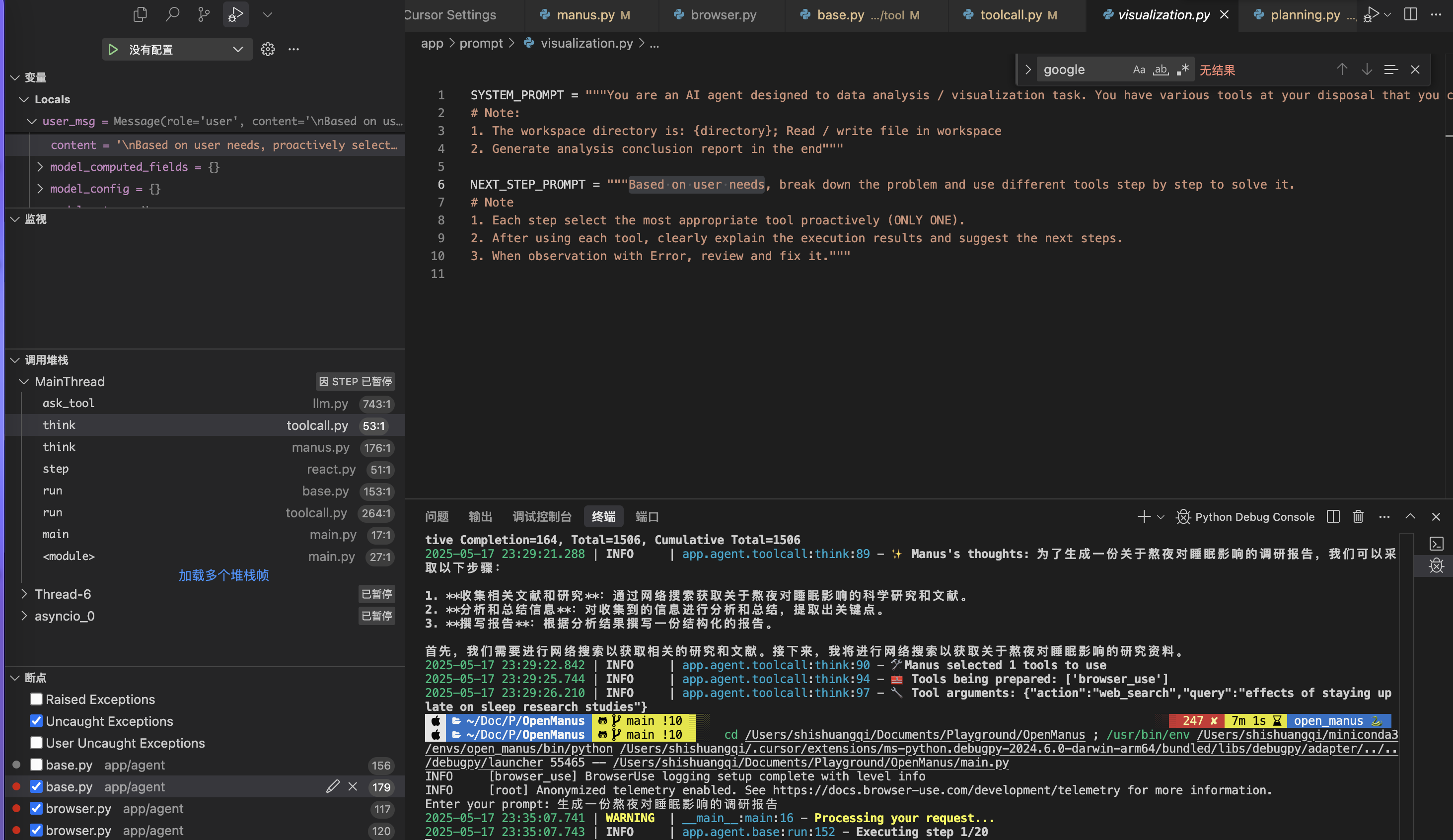
Task: Split the editor with the layout icon
Action: (x=1410, y=14)
